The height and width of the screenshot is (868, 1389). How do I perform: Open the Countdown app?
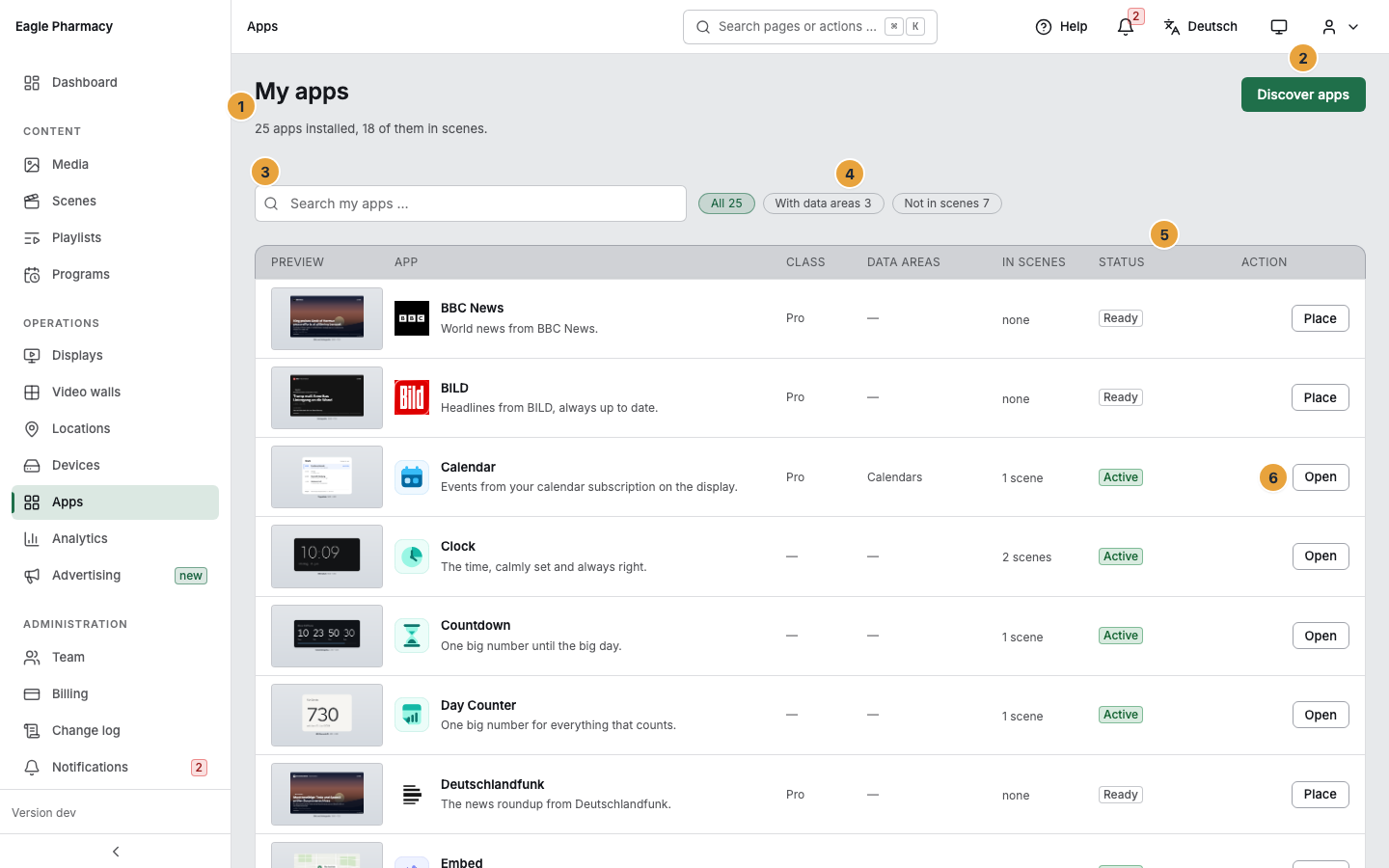click(1321, 636)
